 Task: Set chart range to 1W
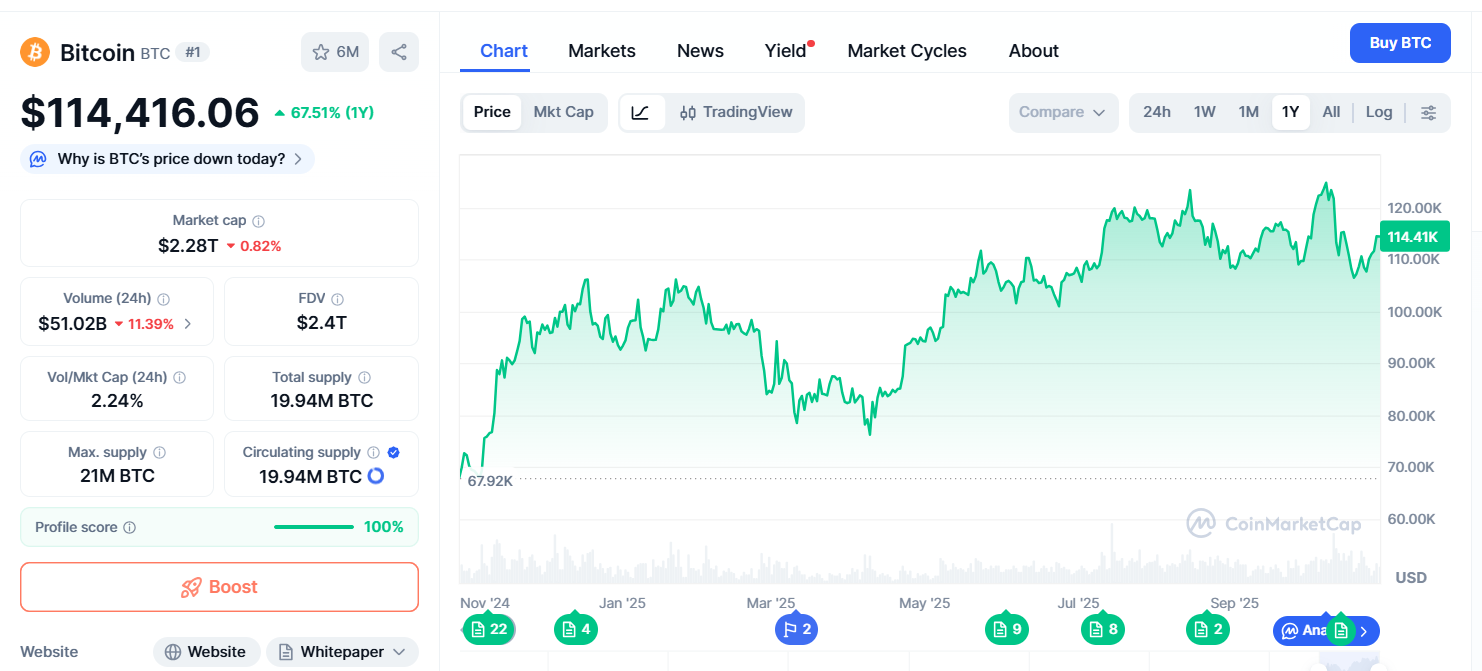click(x=1205, y=112)
